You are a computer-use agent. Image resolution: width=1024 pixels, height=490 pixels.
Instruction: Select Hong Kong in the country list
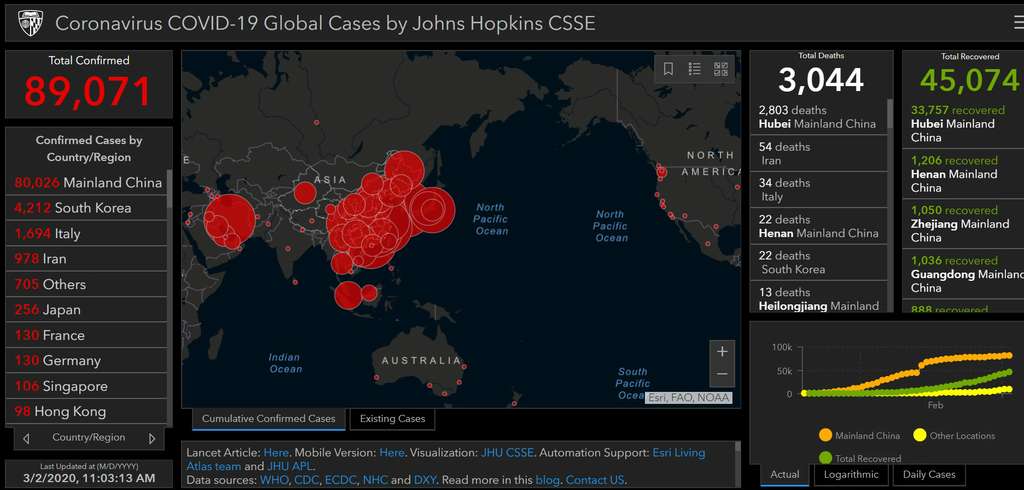point(88,412)
